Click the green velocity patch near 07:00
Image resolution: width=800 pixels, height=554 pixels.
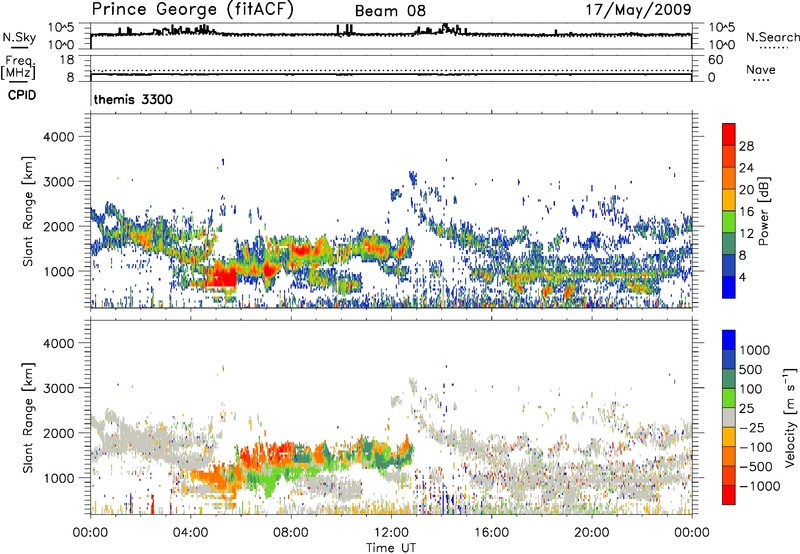(270, 480)
